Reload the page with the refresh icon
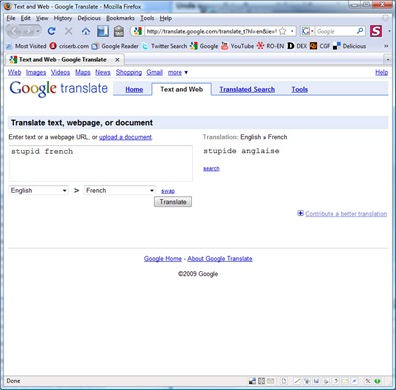 [x=51, y=31]
